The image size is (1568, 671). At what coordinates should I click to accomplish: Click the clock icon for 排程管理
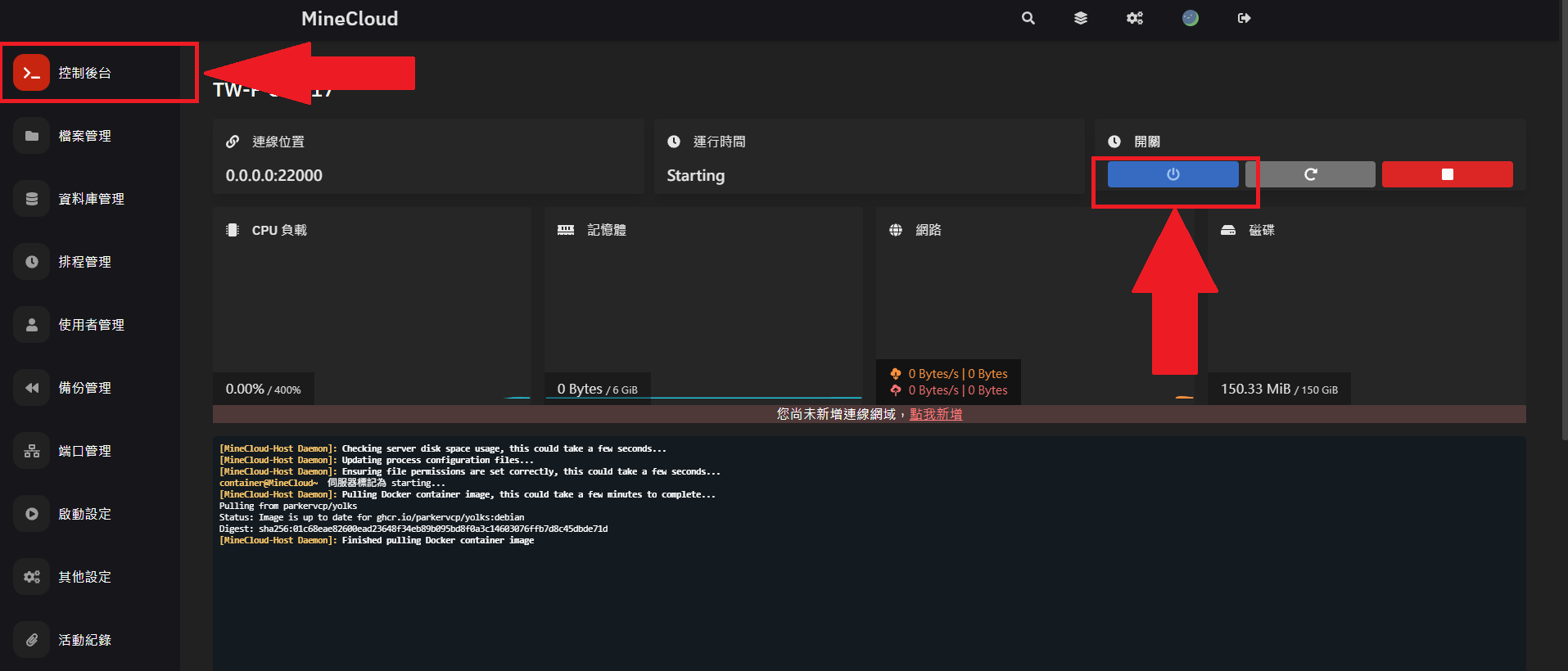click(32, 262)
